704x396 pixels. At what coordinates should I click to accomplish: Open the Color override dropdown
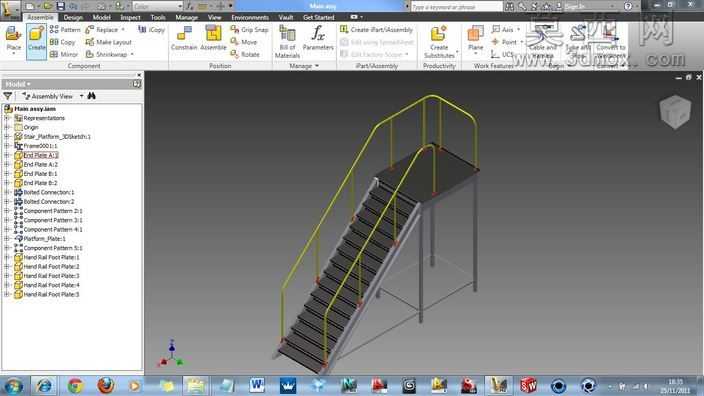tap(180, 6)
